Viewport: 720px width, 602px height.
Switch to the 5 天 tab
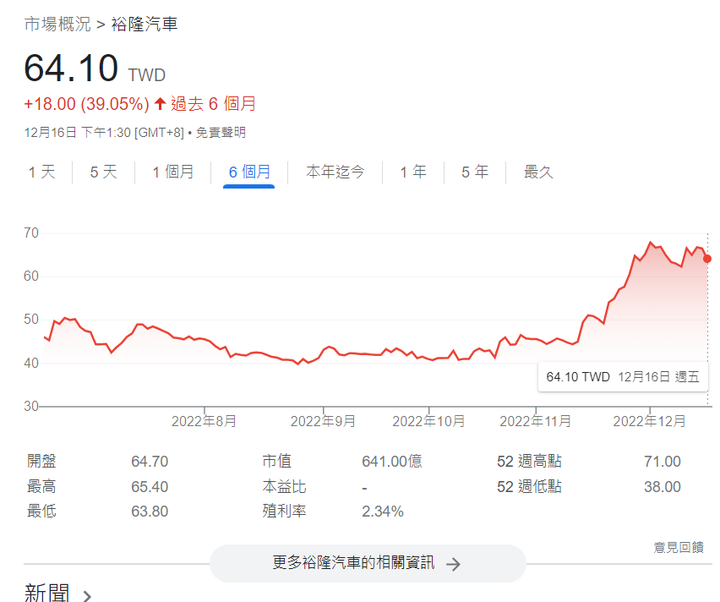click(x=104, y=172)
